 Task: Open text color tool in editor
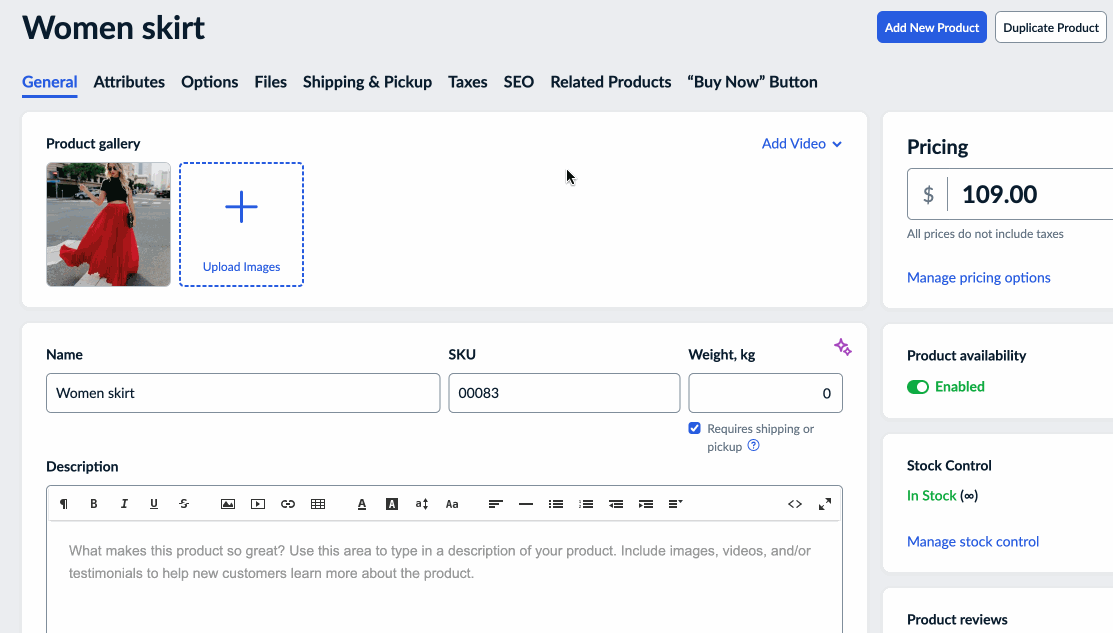(362, 504)
